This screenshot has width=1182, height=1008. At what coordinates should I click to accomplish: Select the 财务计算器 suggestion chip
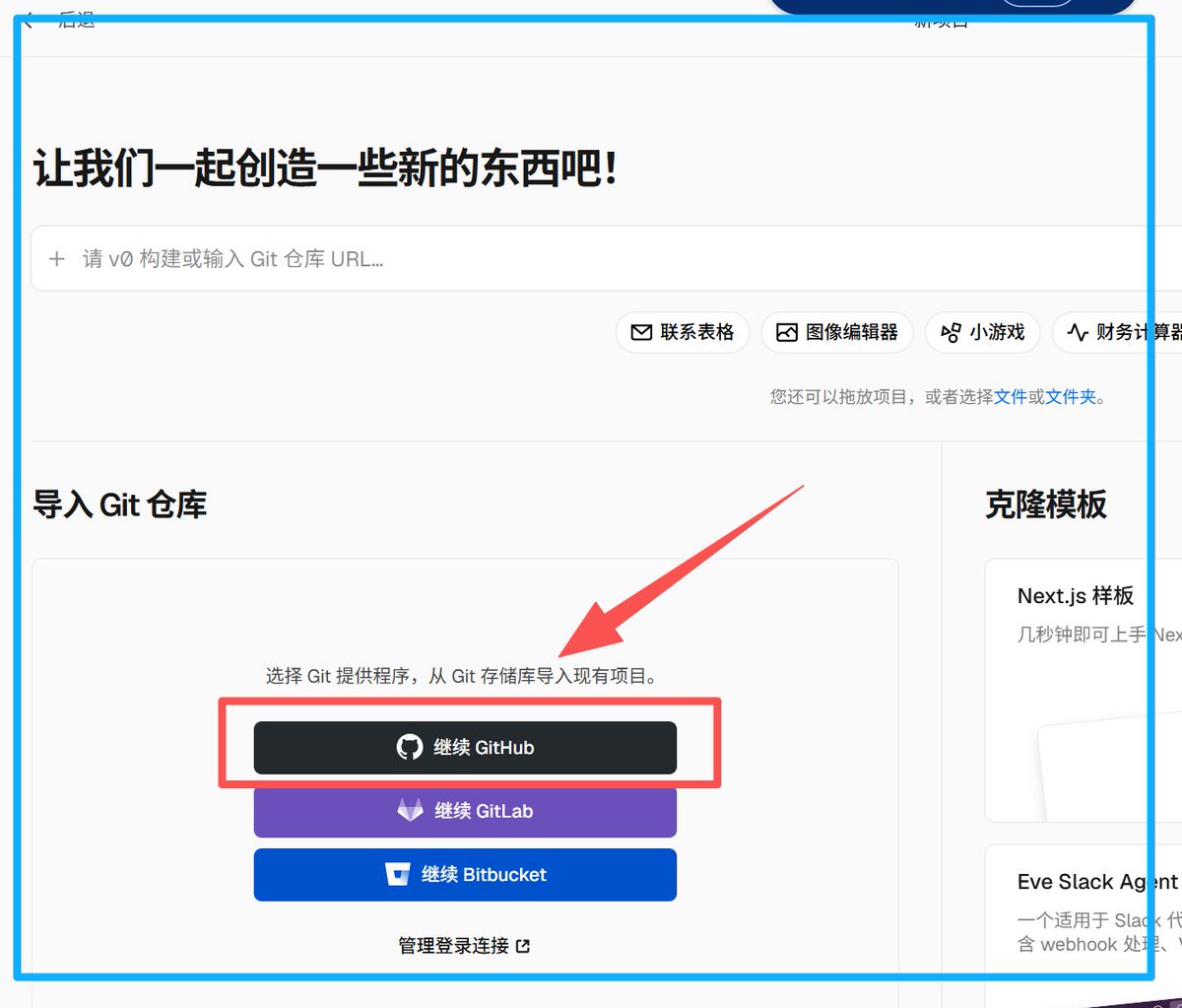tap(1118, 333)
